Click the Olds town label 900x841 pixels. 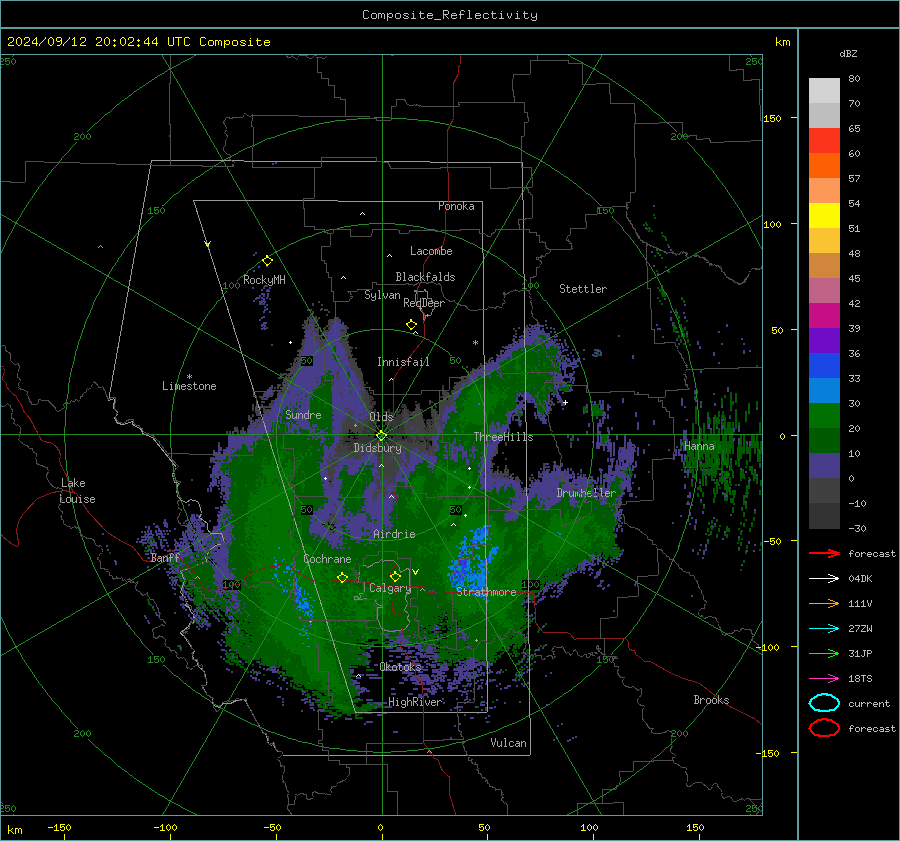click(x=381, y=416)
